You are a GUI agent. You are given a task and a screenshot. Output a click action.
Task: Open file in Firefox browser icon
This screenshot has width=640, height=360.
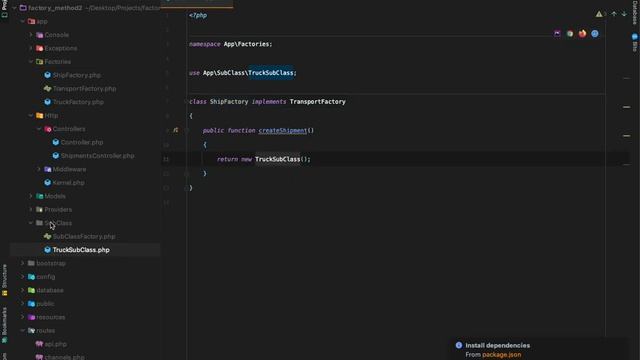pyautogui.click(x=582, y=34)
